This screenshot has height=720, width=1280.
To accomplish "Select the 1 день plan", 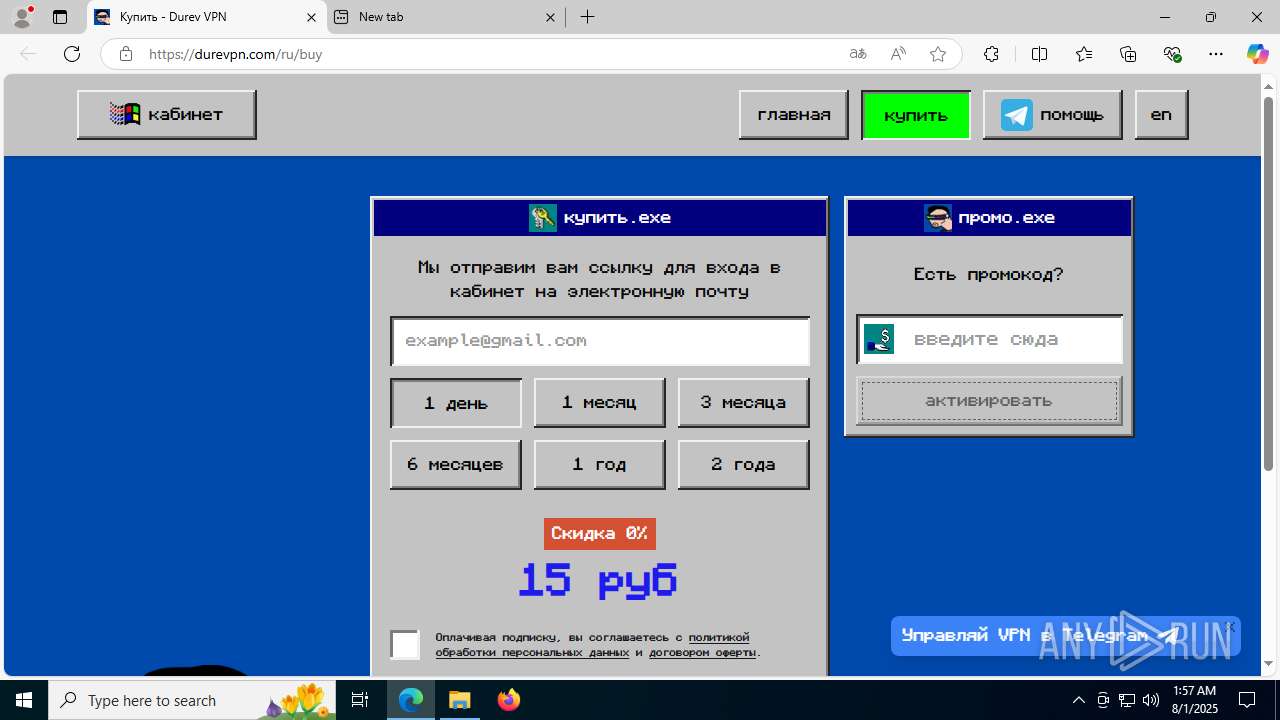I will pyautogui.click(x=455, y=403).
